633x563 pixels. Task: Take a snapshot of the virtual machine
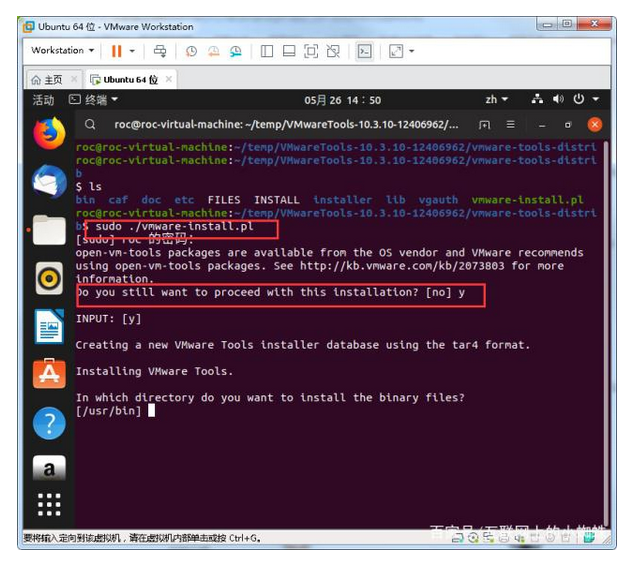click(x=191, y=51)
